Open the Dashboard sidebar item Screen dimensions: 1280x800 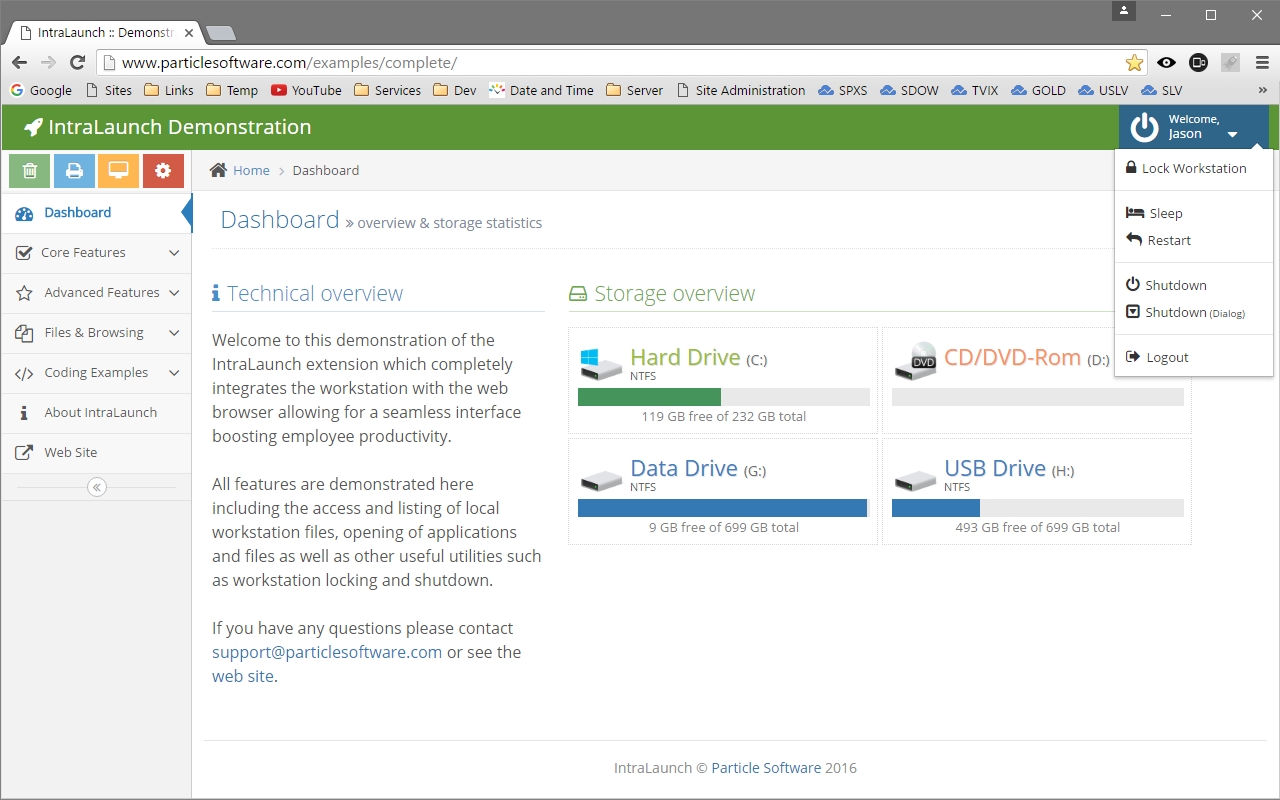click(x=96, y=213)
